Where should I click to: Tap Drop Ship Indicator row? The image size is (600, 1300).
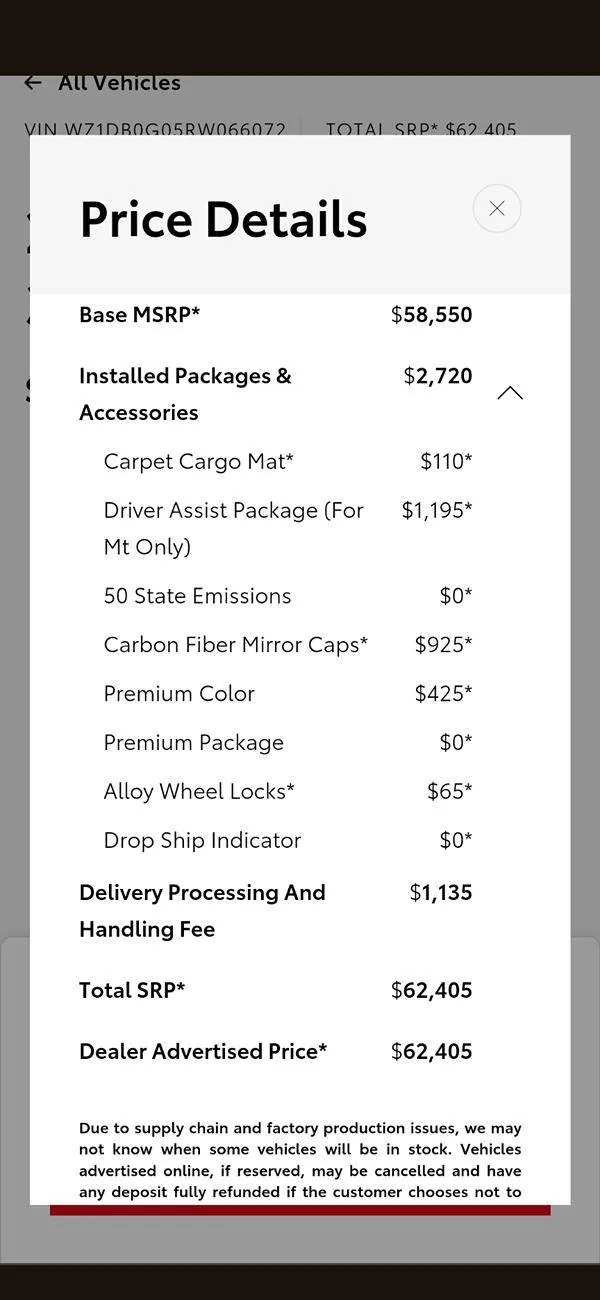pos(287,840)
